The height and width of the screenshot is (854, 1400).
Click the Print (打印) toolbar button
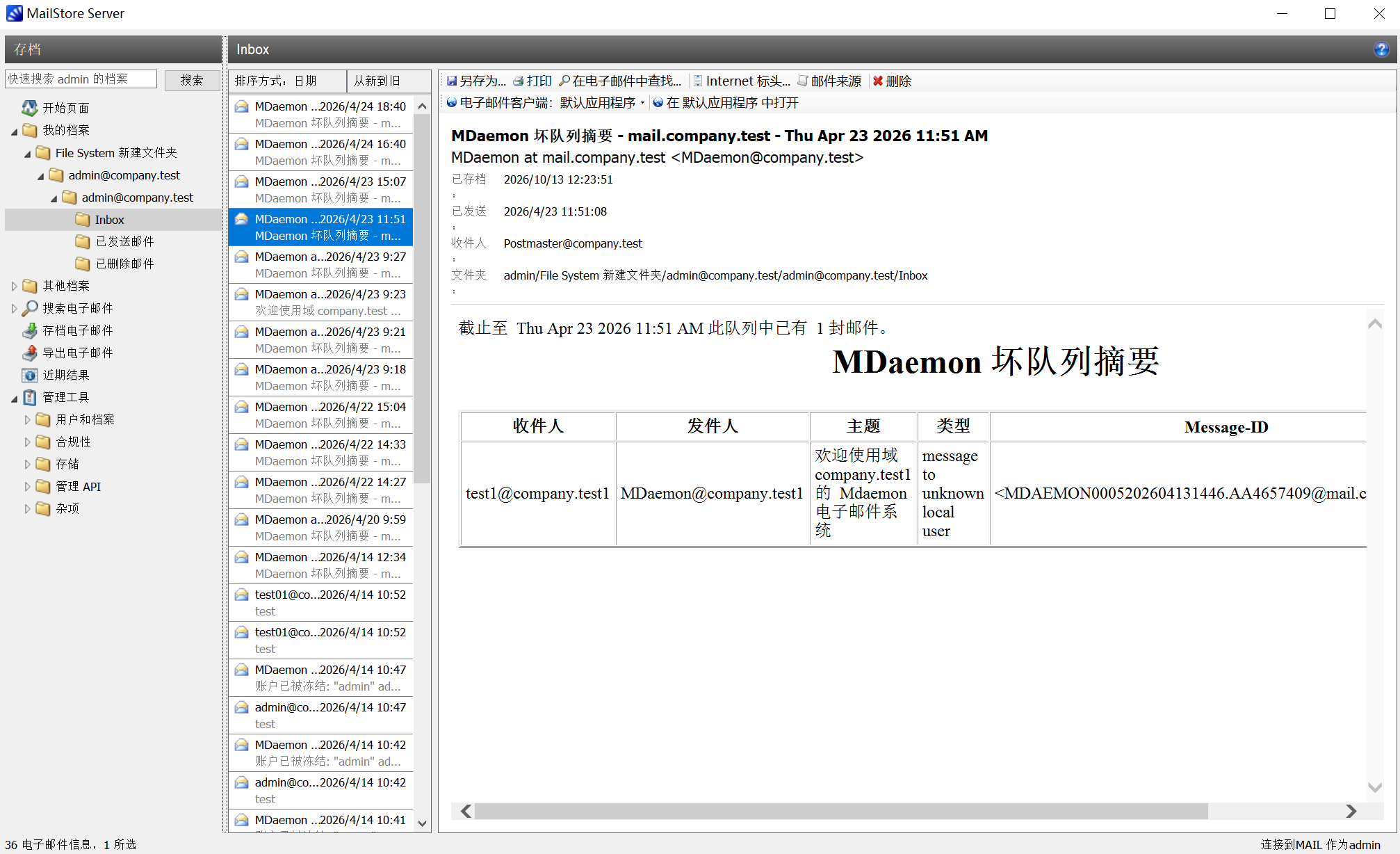point(532,81)
